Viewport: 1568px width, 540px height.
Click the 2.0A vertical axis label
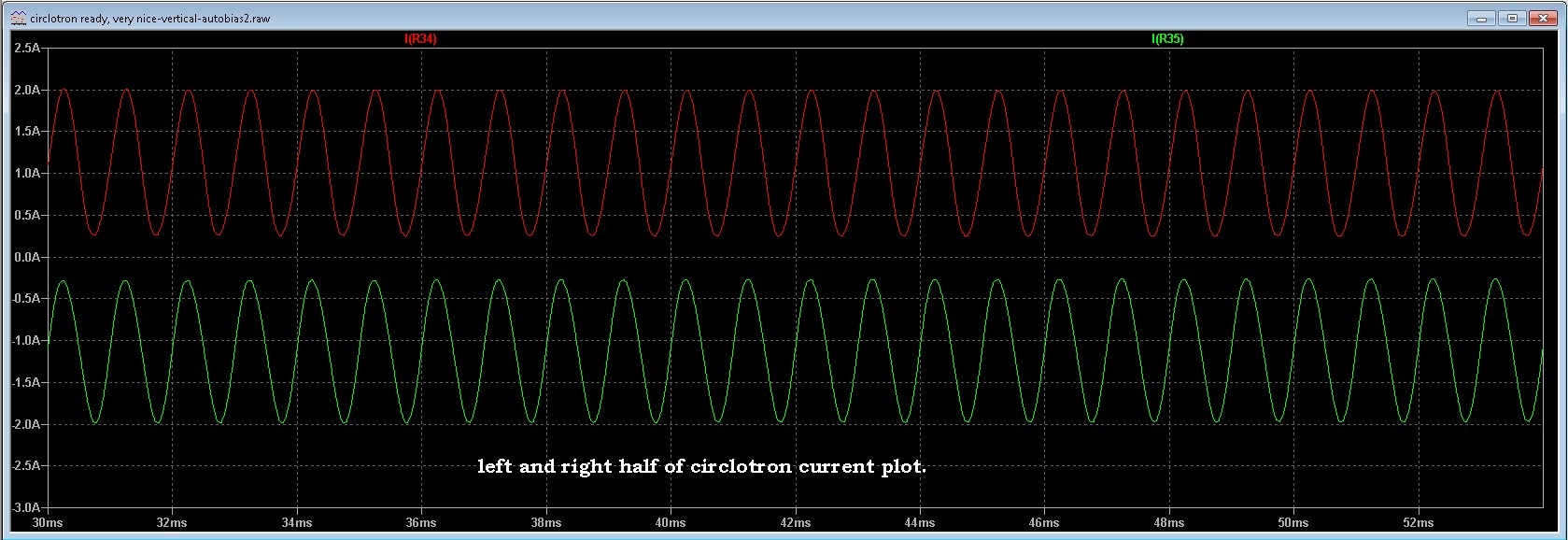coord(27,90)
